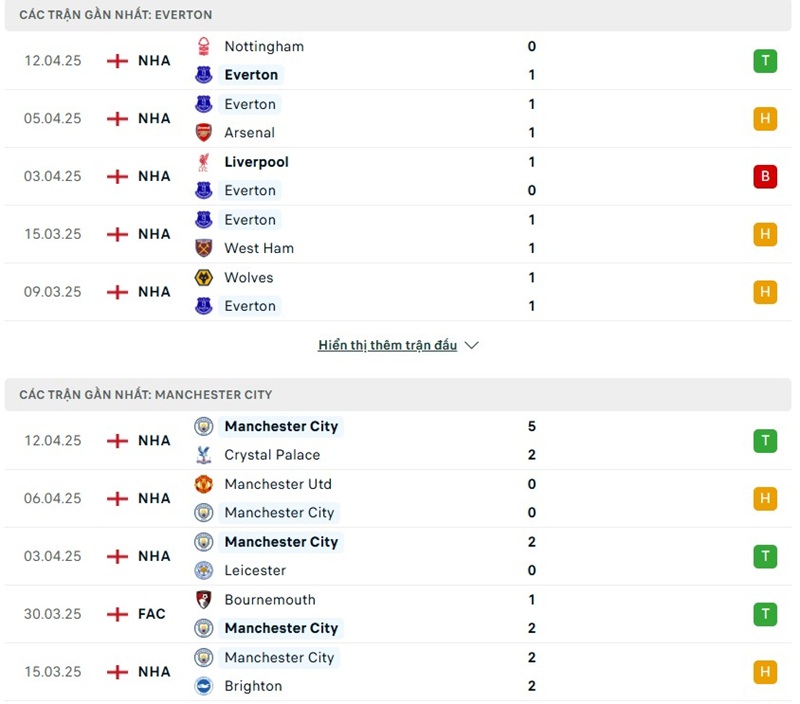The width and height of the screenshot is (800, 704).
Task: Click the Leicester club crest icon
Action: click(x=204, y=570)
